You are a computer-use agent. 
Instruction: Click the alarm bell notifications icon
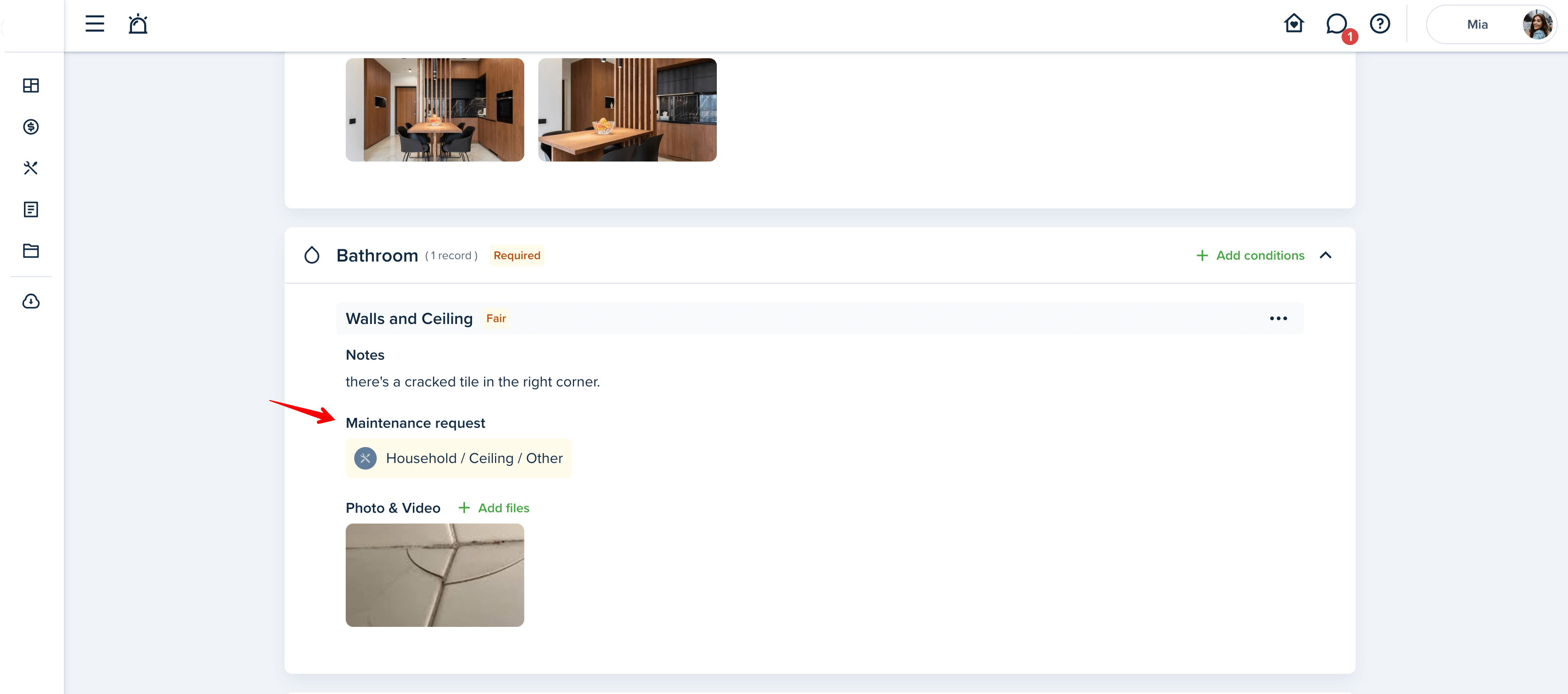138,24
